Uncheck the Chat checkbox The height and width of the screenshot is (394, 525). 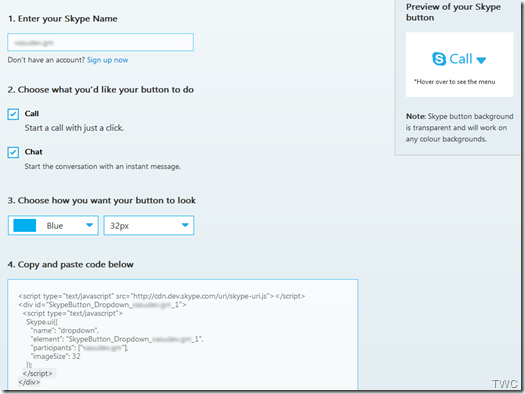[13, 152]
